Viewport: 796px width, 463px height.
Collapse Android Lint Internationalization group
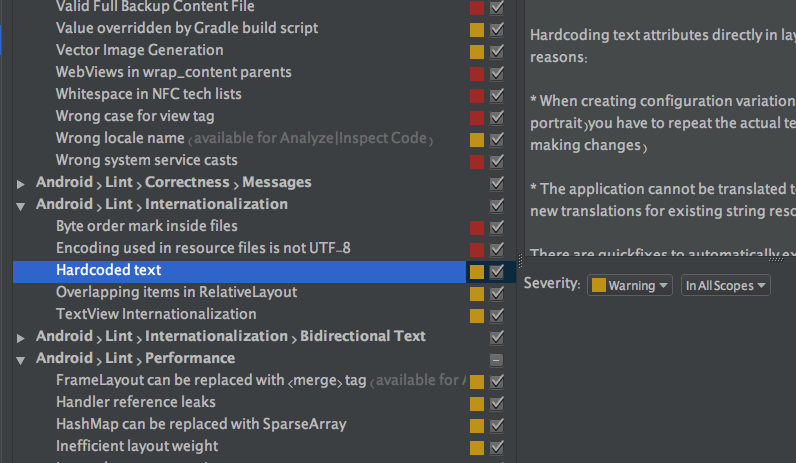tap(21, 205)
